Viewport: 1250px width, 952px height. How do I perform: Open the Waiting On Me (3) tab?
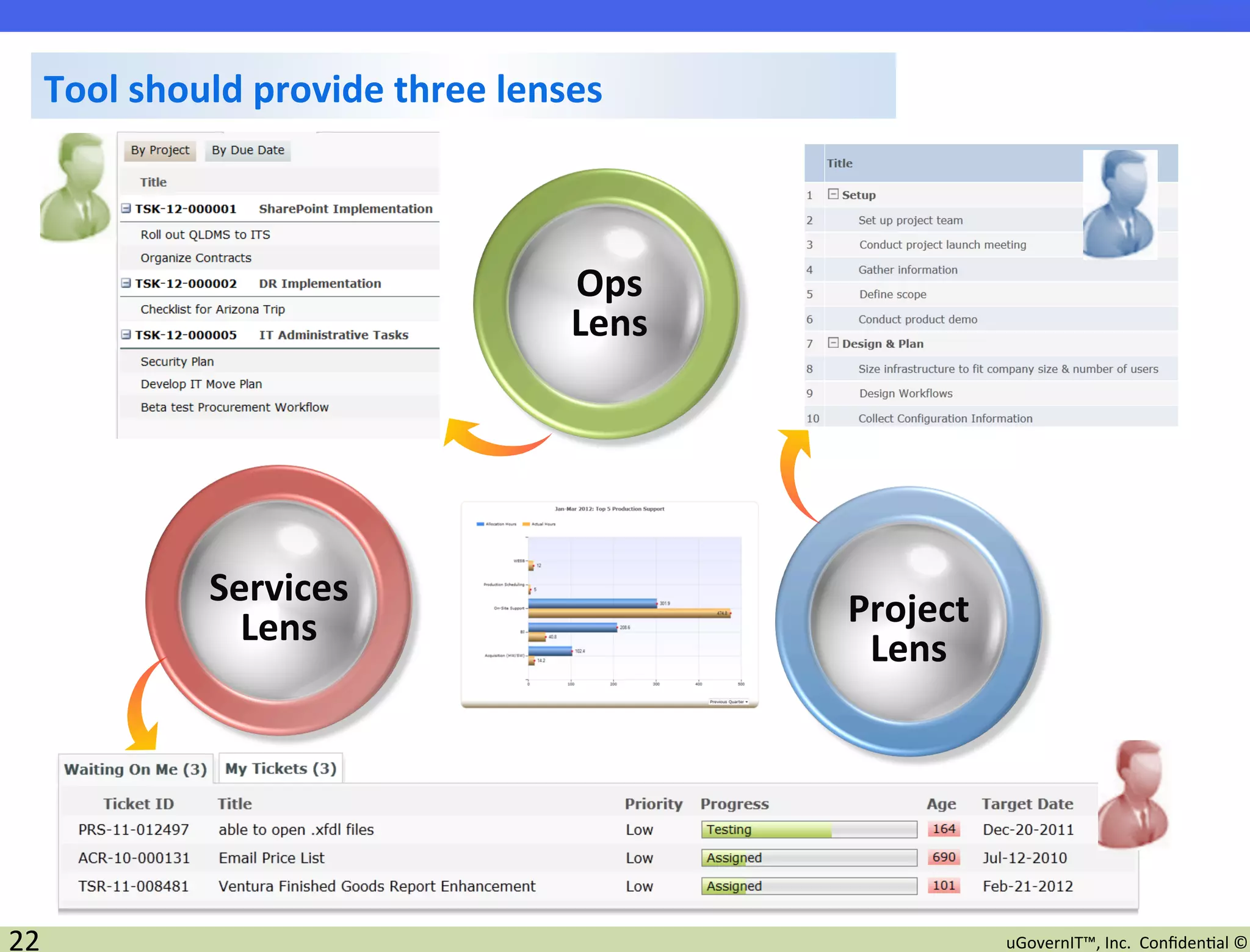click(135, 769)
